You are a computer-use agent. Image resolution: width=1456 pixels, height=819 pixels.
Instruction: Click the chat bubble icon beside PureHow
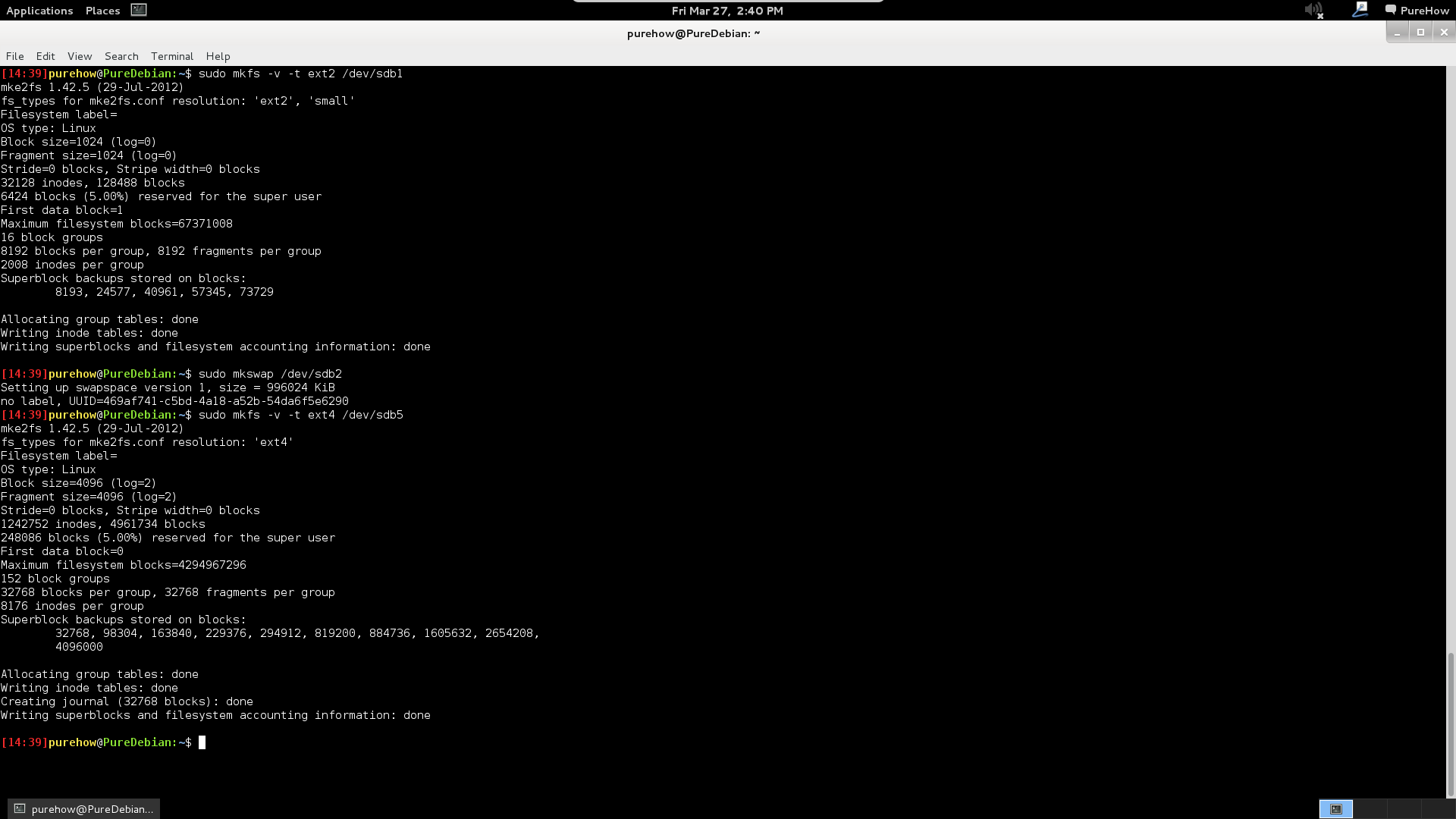1390,10
